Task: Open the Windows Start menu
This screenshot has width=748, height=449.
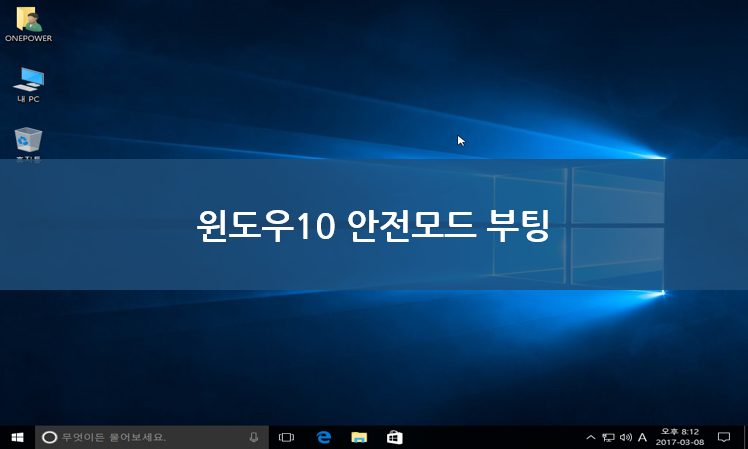Action: pos(18,437)
